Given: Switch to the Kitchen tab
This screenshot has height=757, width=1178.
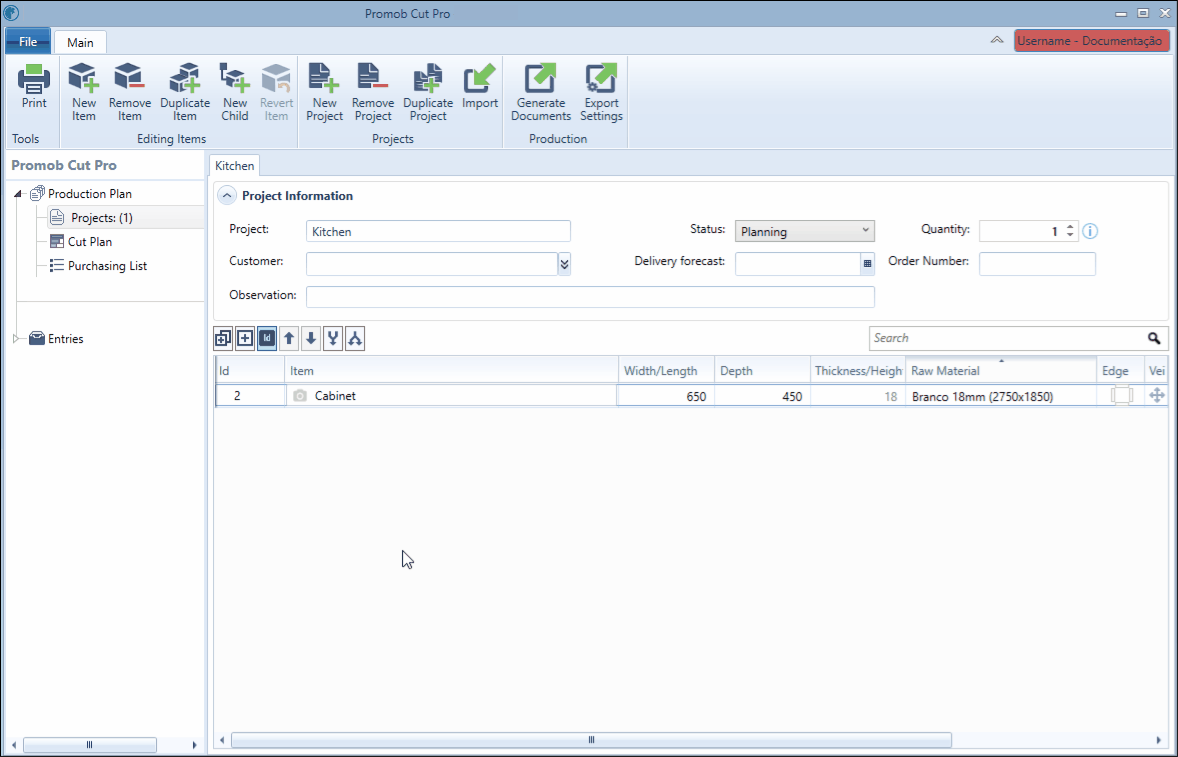Looking at the screenshot, I should (x=234, y=166).
